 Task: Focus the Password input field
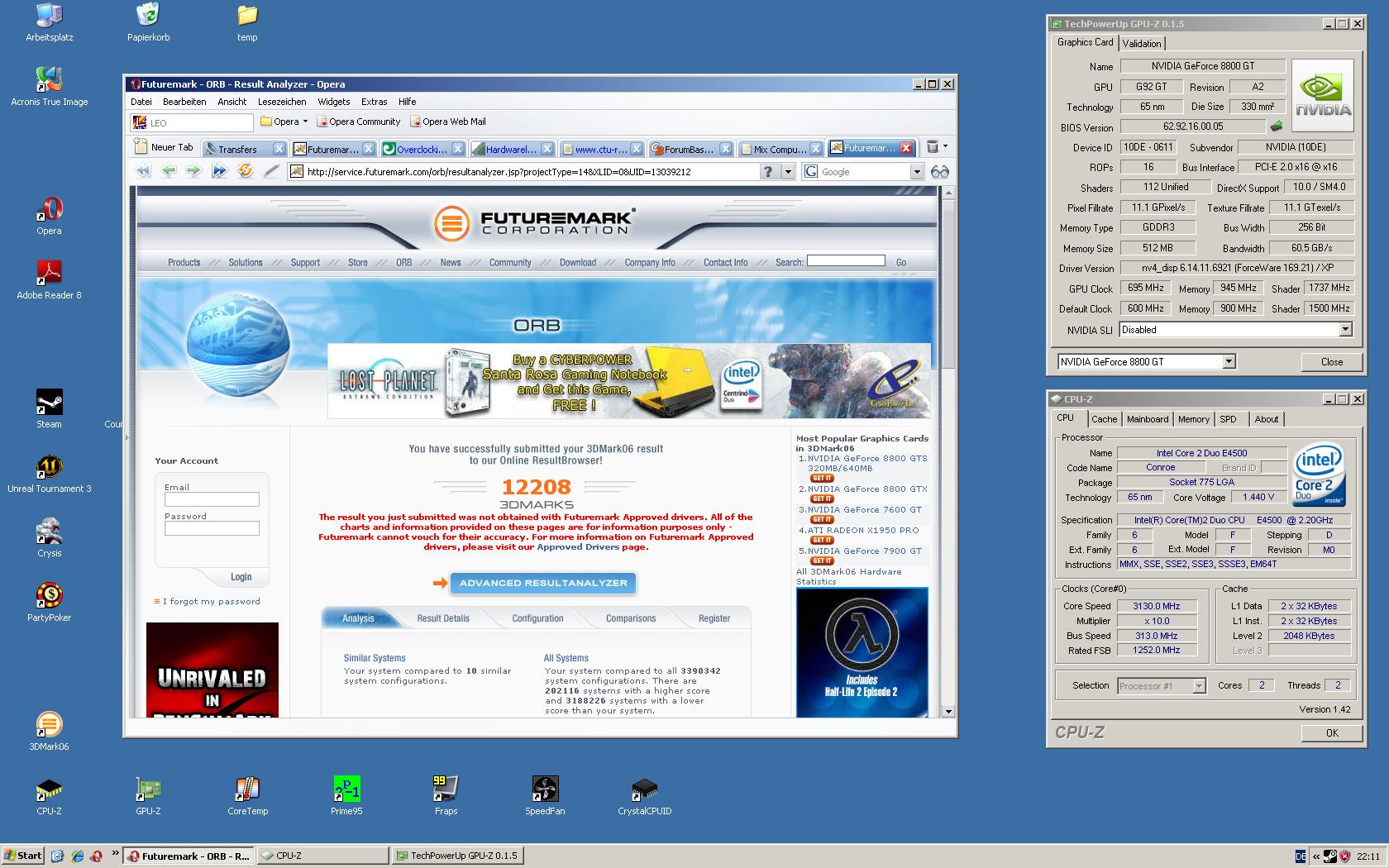pyautogui.click(x=212, y=528)
